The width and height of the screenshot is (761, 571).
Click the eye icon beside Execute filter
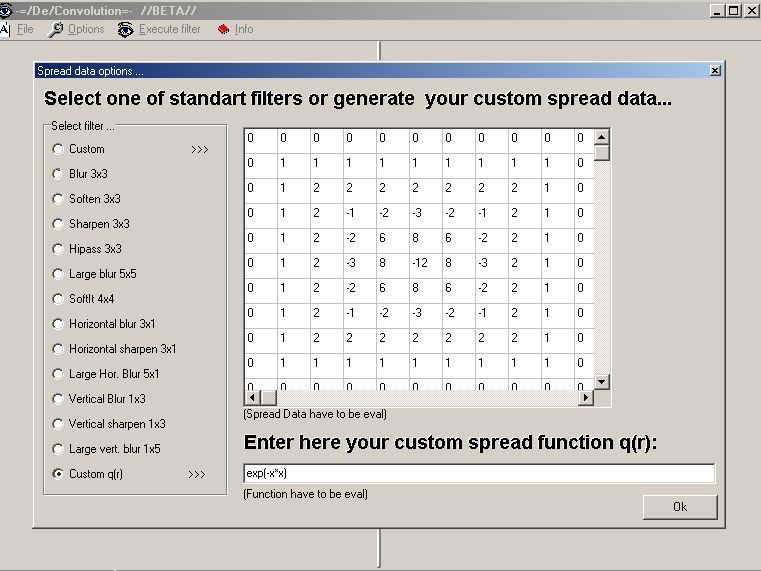click(x=125, y=29)
